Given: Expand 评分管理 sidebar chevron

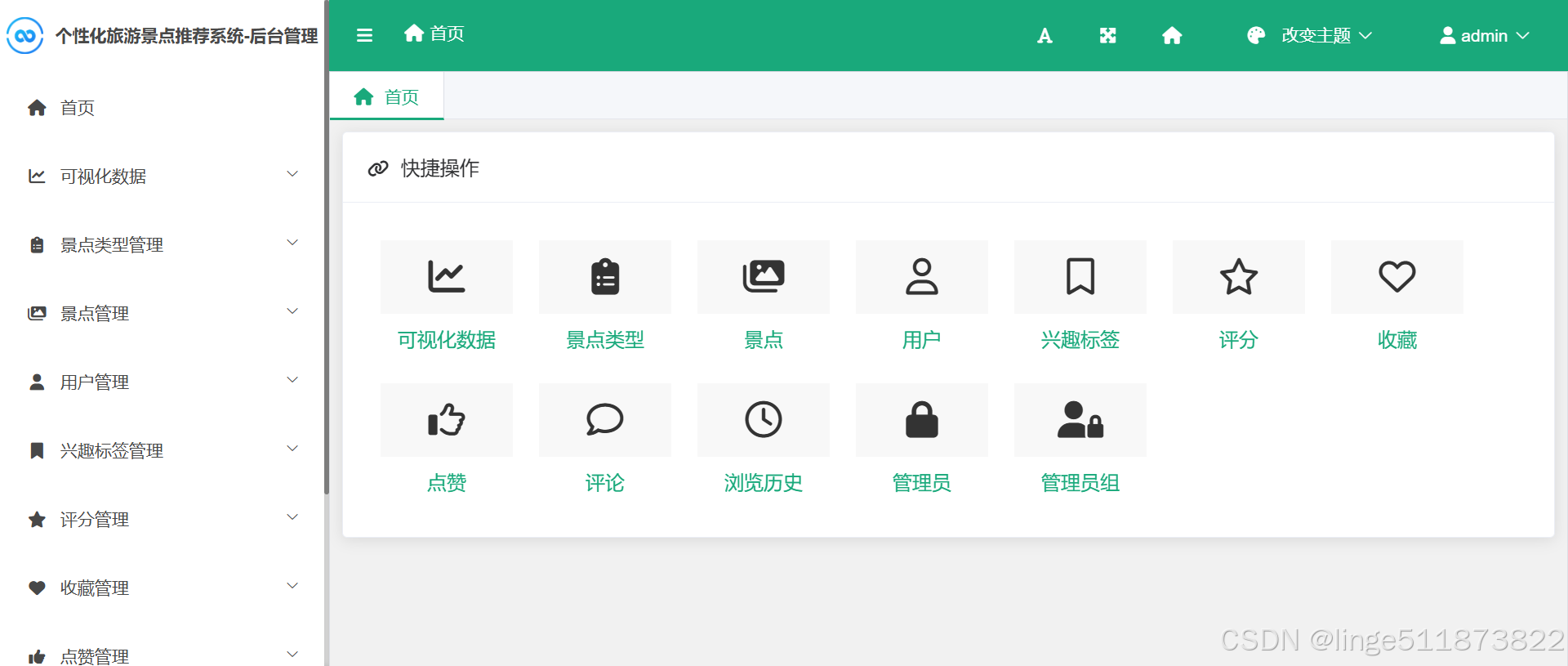Looking at the screenshot, I should (292, 517).
